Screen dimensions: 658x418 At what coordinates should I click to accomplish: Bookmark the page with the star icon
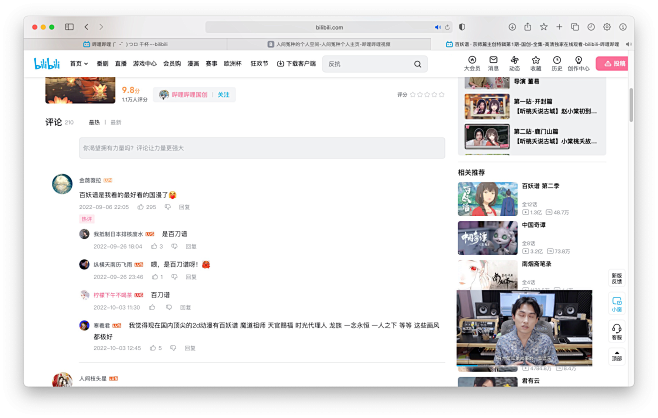(x=543, y=27)
